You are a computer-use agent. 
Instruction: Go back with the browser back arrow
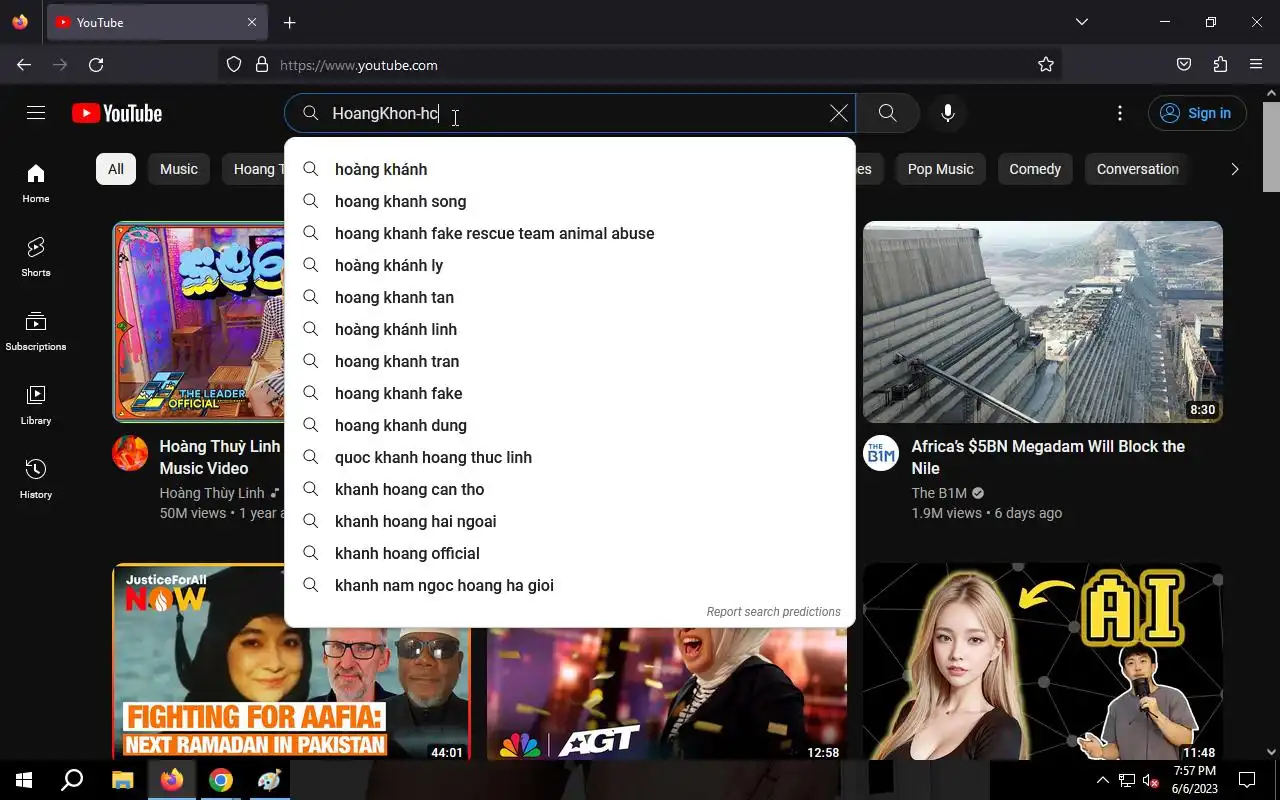[24, 65]
